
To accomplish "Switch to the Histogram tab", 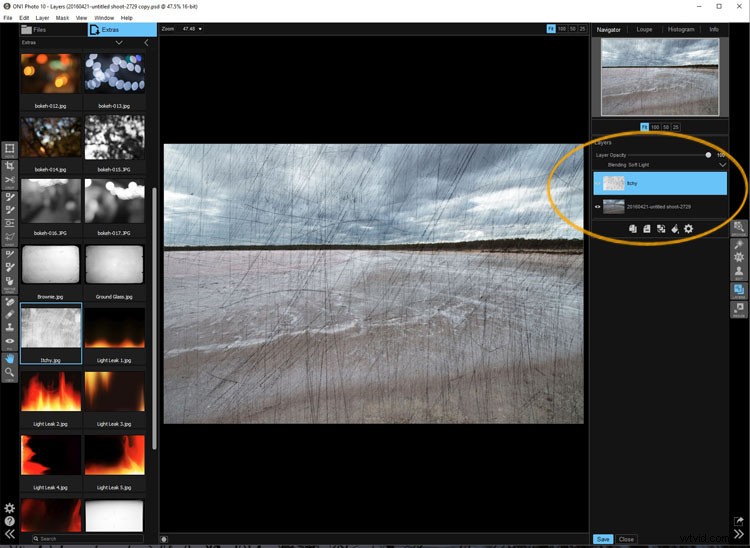I will click(681, 29).
